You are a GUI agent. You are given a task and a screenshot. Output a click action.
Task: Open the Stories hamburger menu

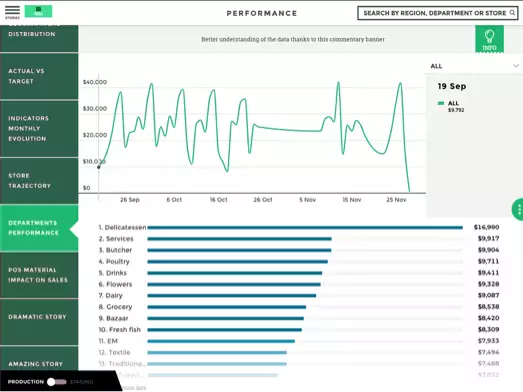(12, 12)
